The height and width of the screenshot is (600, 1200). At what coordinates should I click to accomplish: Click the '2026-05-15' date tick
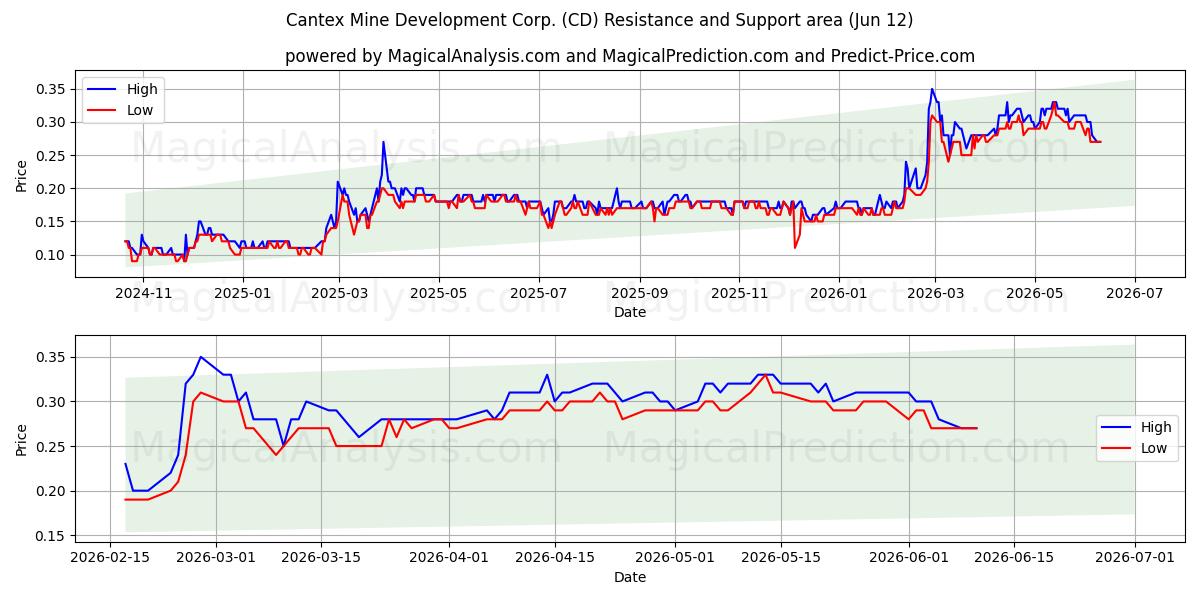780,558
